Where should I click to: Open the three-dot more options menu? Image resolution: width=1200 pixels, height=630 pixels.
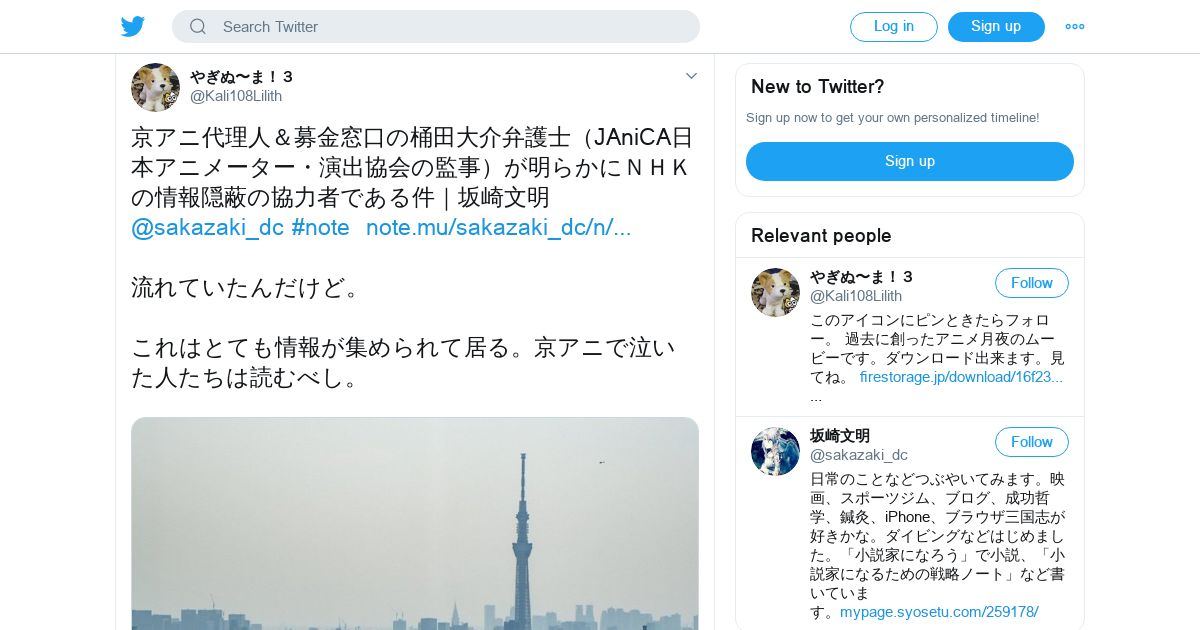pos(1075,27)
